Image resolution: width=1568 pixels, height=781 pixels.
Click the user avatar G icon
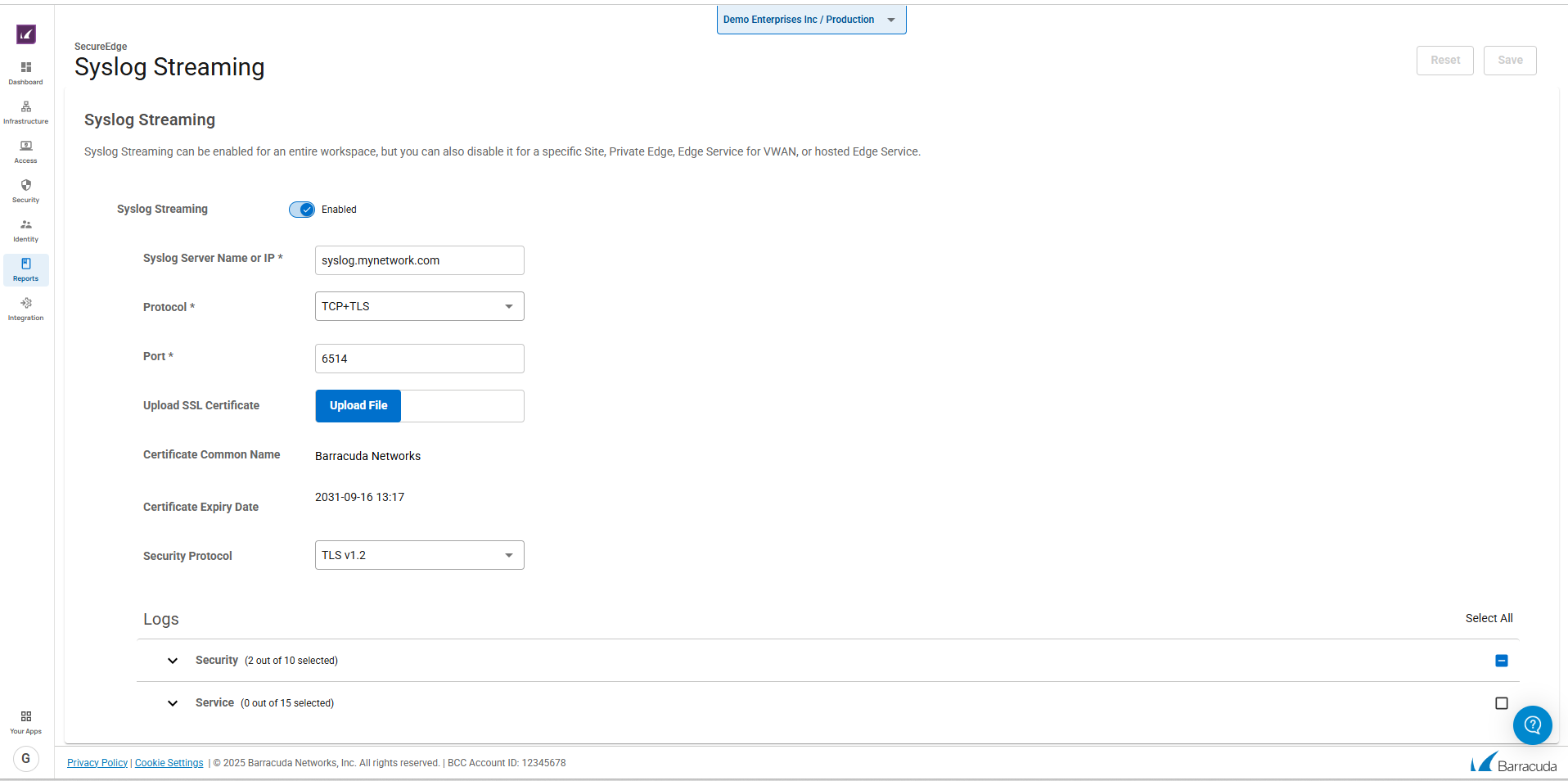(26, 758)
